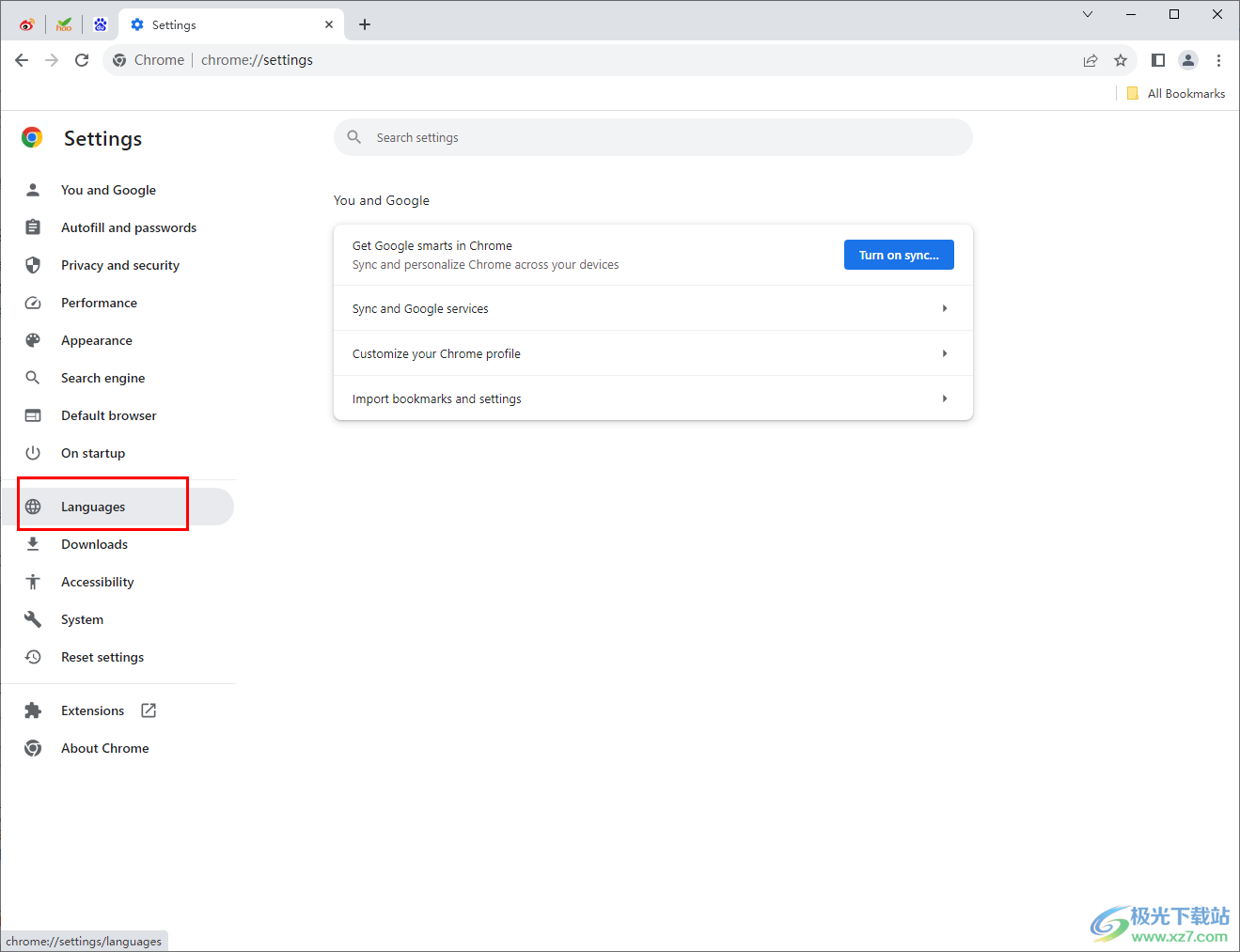
Task: Close the Settings tab
Action: pos(329,24)
